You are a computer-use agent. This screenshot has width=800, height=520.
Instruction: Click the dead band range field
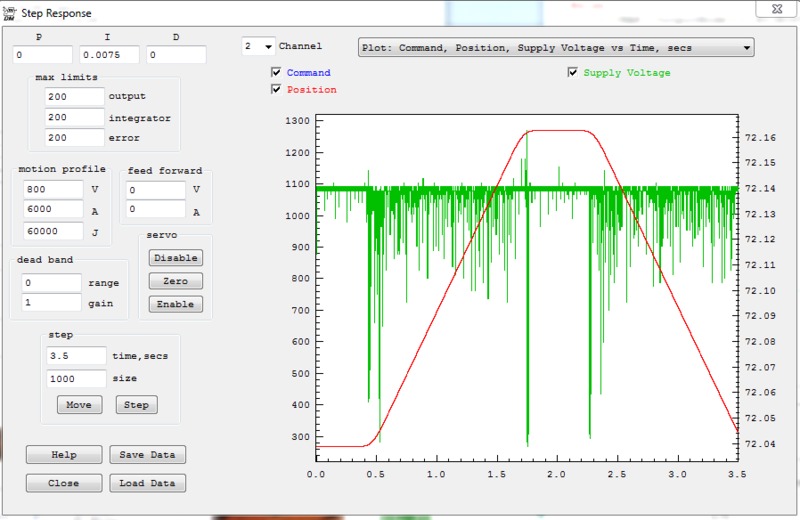pyautogui.click(x=51, y=283)
